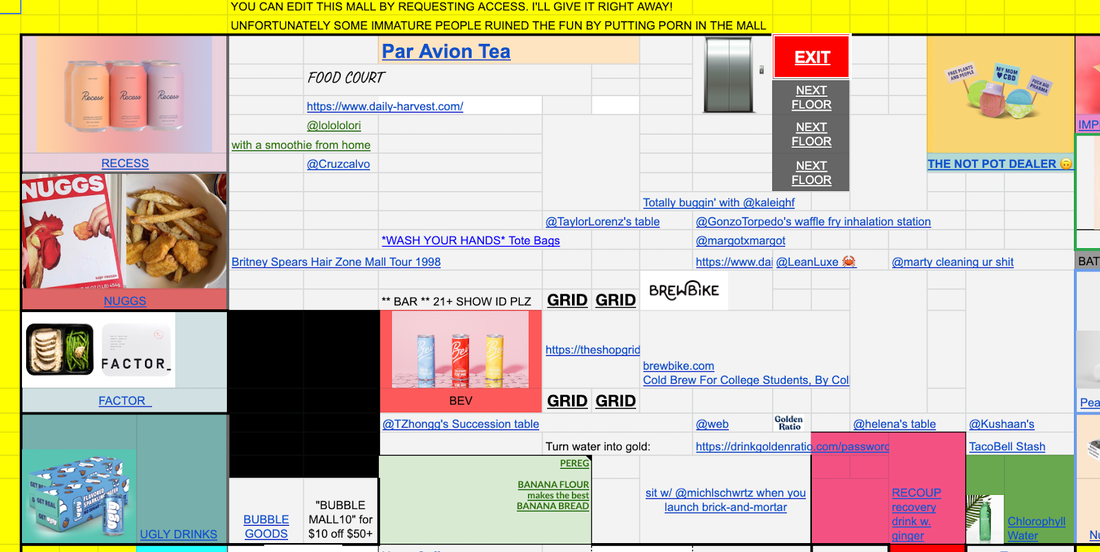Open @helena's table link
The width and height of the screenshot is (1100, 552).
894,424
